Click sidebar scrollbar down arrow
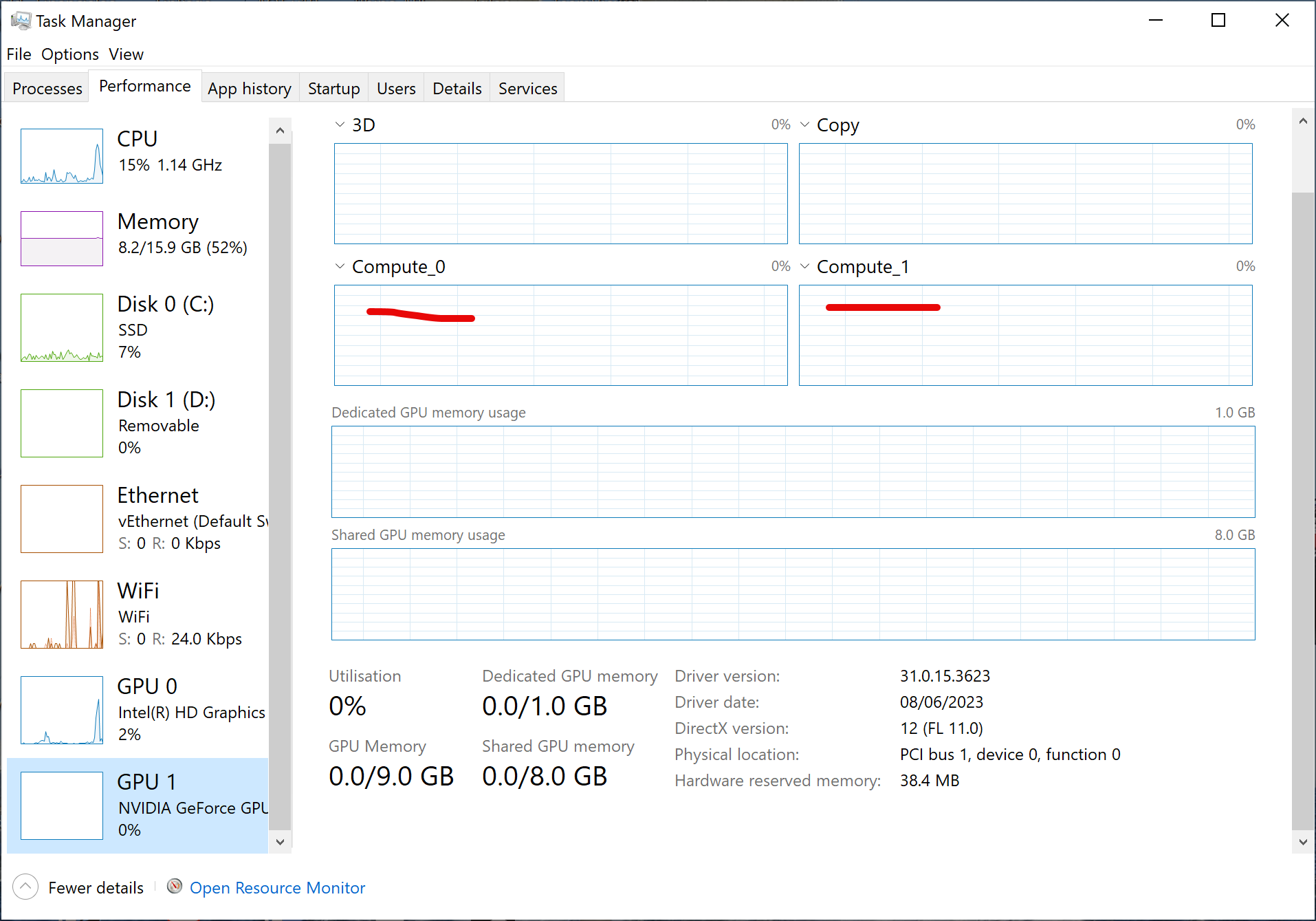 280,841
